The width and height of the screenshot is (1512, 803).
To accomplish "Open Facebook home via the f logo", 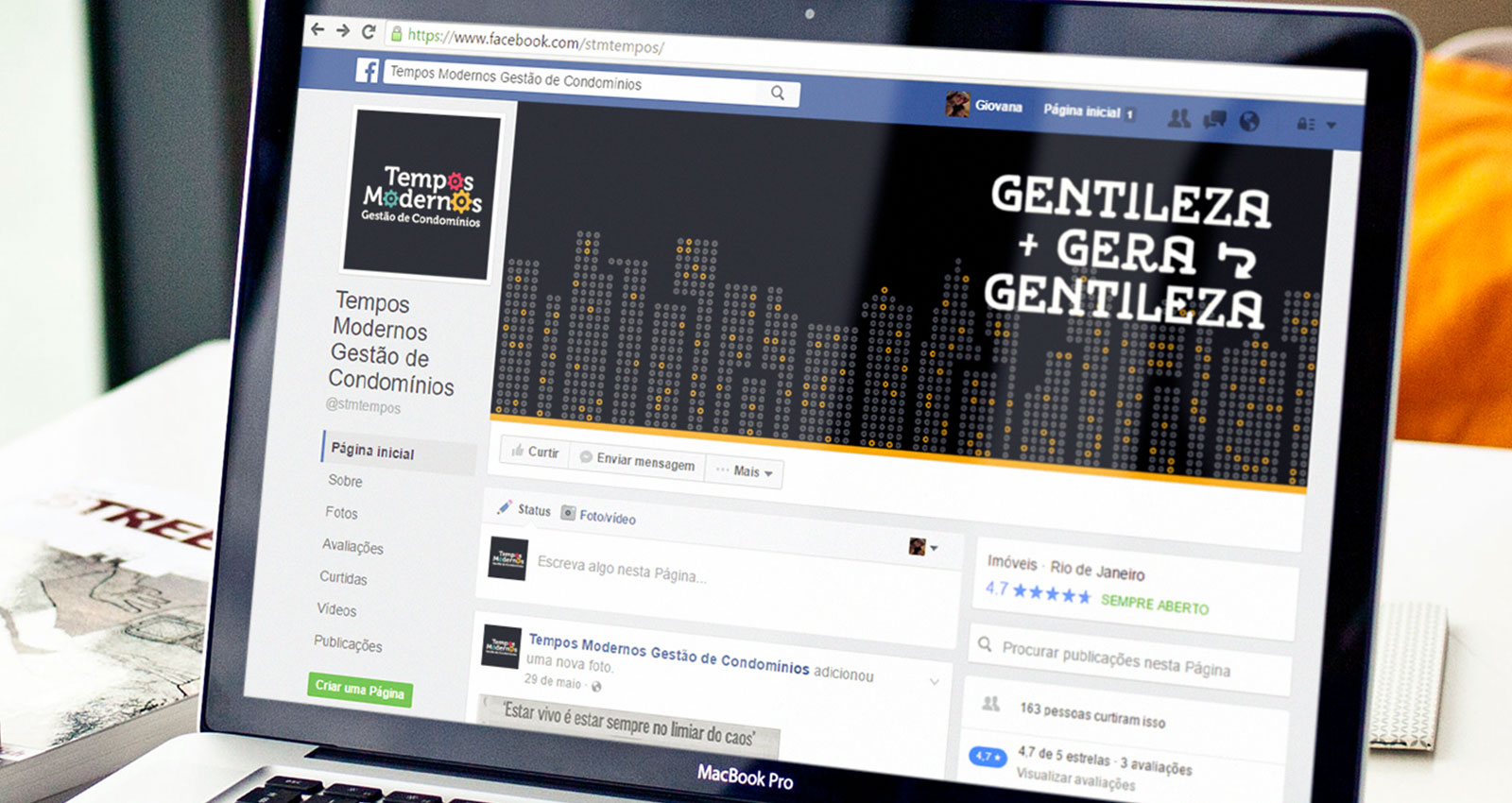I will click(367, 69).
